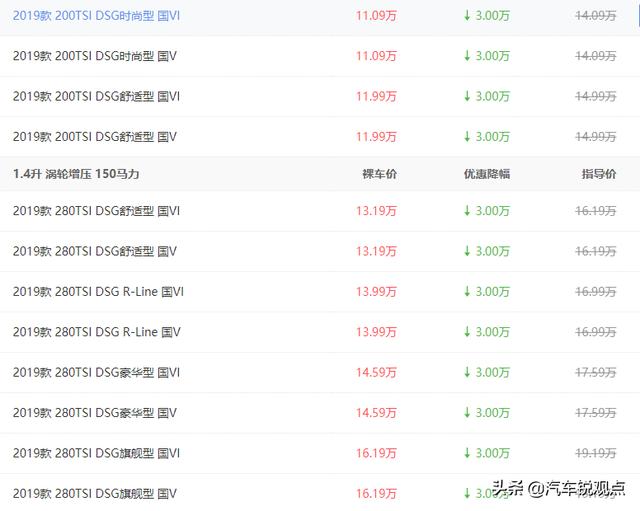This screenshot has height=511, width=640.
Task: Click discount arrow for 280TSI 旗舰型 国VI
Action: [x=466, y=453]
